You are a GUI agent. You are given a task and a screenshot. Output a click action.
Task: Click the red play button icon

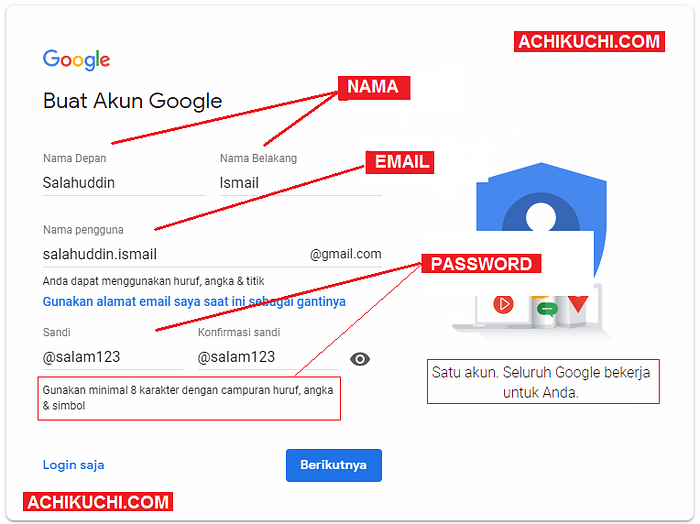(503, 304)
